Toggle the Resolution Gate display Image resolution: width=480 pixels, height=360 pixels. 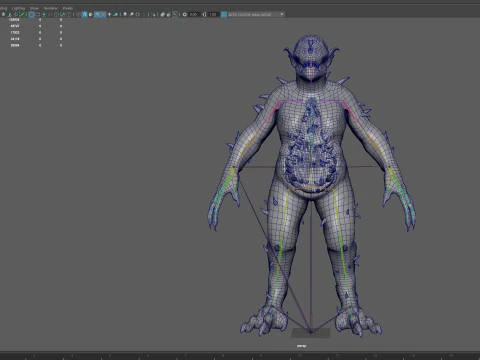(44, 14)
